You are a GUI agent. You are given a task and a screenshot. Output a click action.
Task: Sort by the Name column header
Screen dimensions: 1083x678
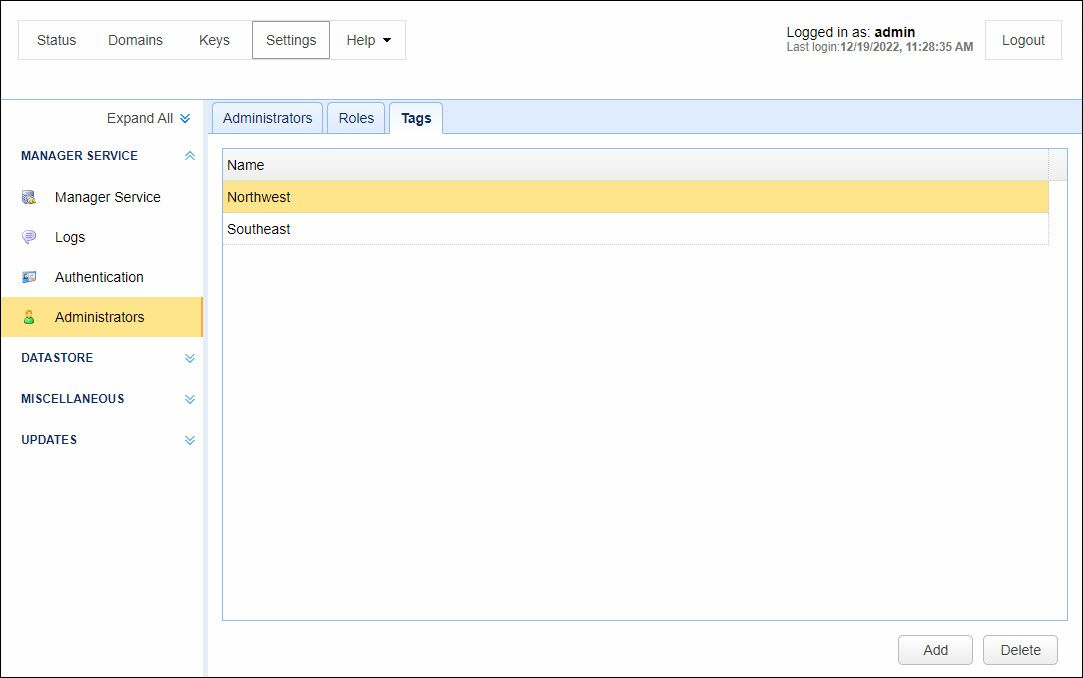635,165
